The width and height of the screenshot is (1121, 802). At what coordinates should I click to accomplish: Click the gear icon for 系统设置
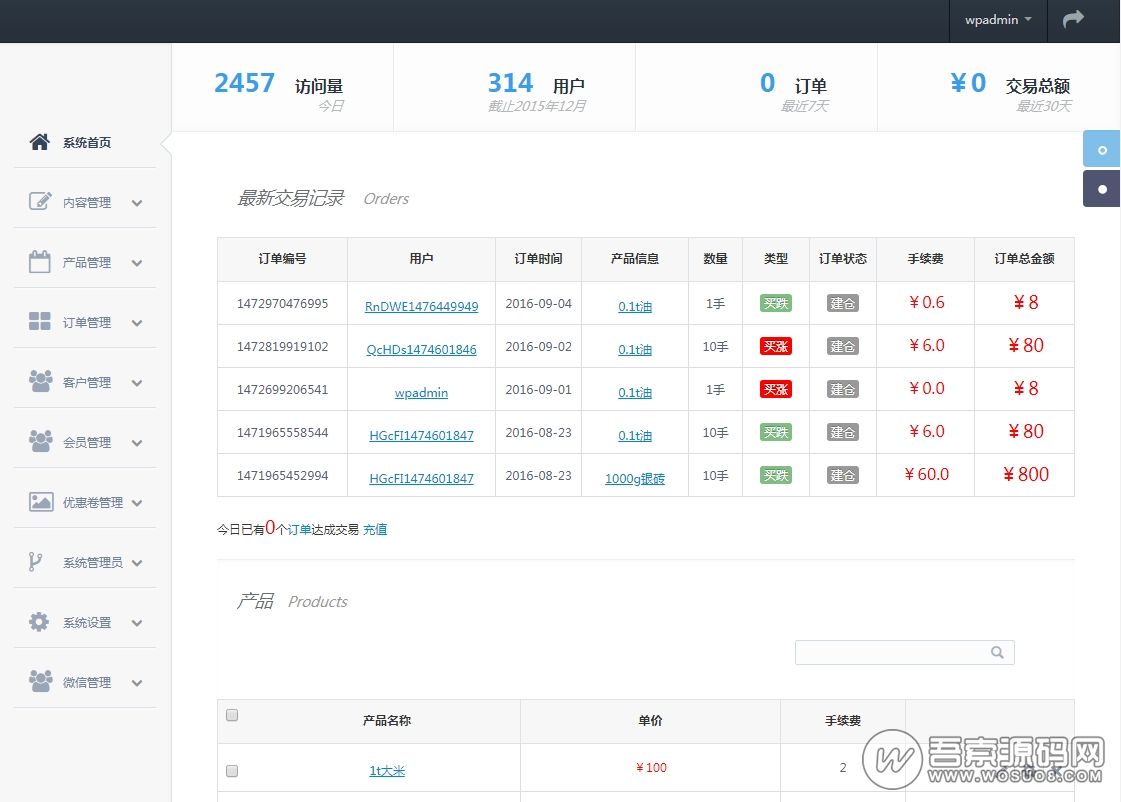[40, 622]
